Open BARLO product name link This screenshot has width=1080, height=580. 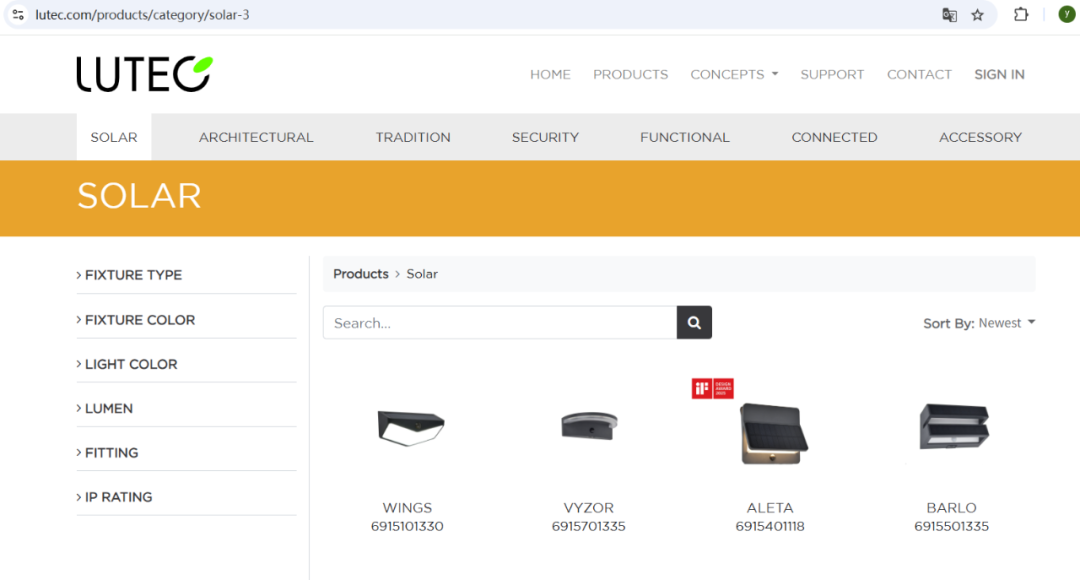[x=951, y=508]
